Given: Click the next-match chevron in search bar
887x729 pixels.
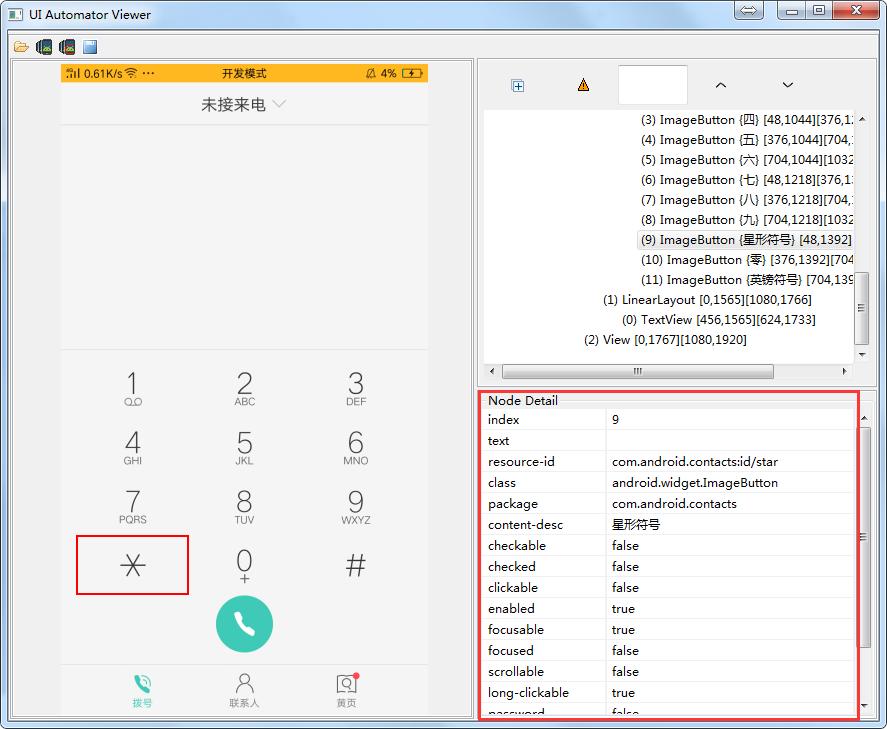Looking at the screenshot, I should coord(789,85).
